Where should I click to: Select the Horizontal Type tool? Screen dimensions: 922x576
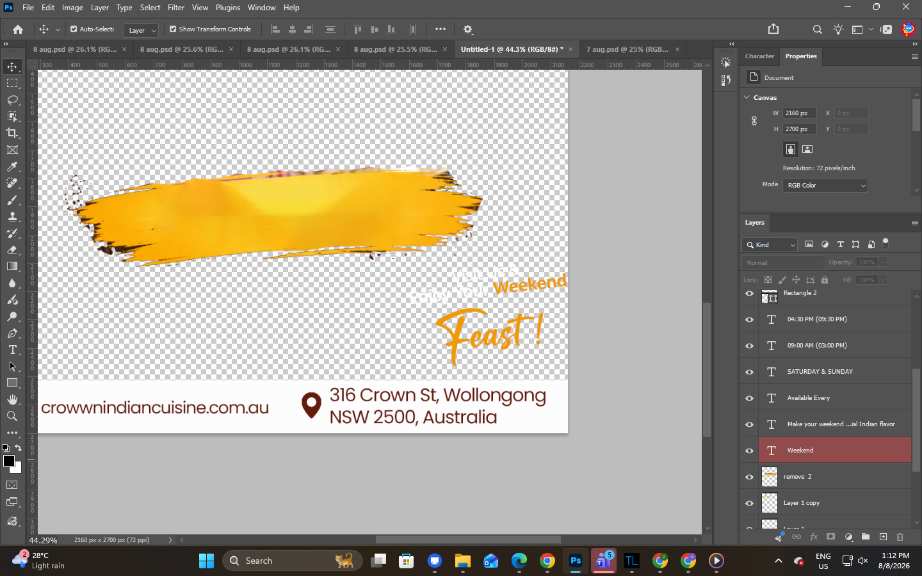pyautogui.click(x=12, y=350)
